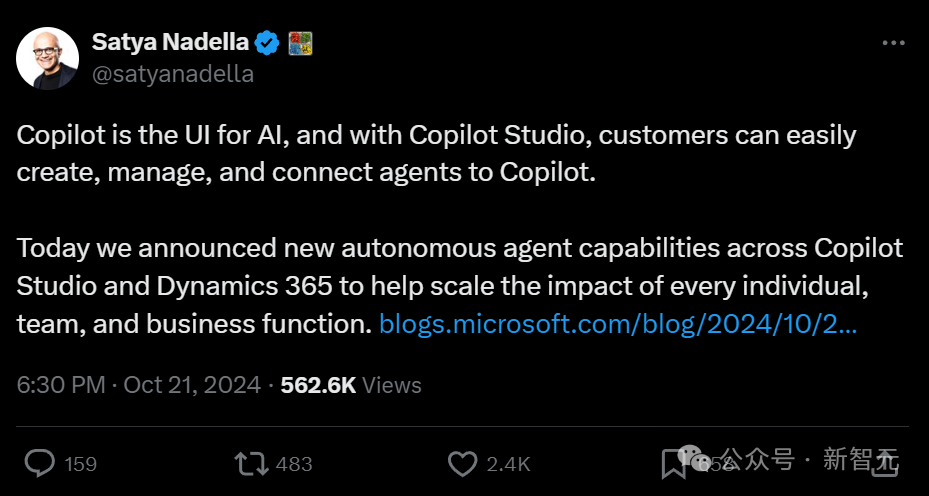Open the blogs.microsoft.com link
929x496 pixels.
[x=617, y=324]
